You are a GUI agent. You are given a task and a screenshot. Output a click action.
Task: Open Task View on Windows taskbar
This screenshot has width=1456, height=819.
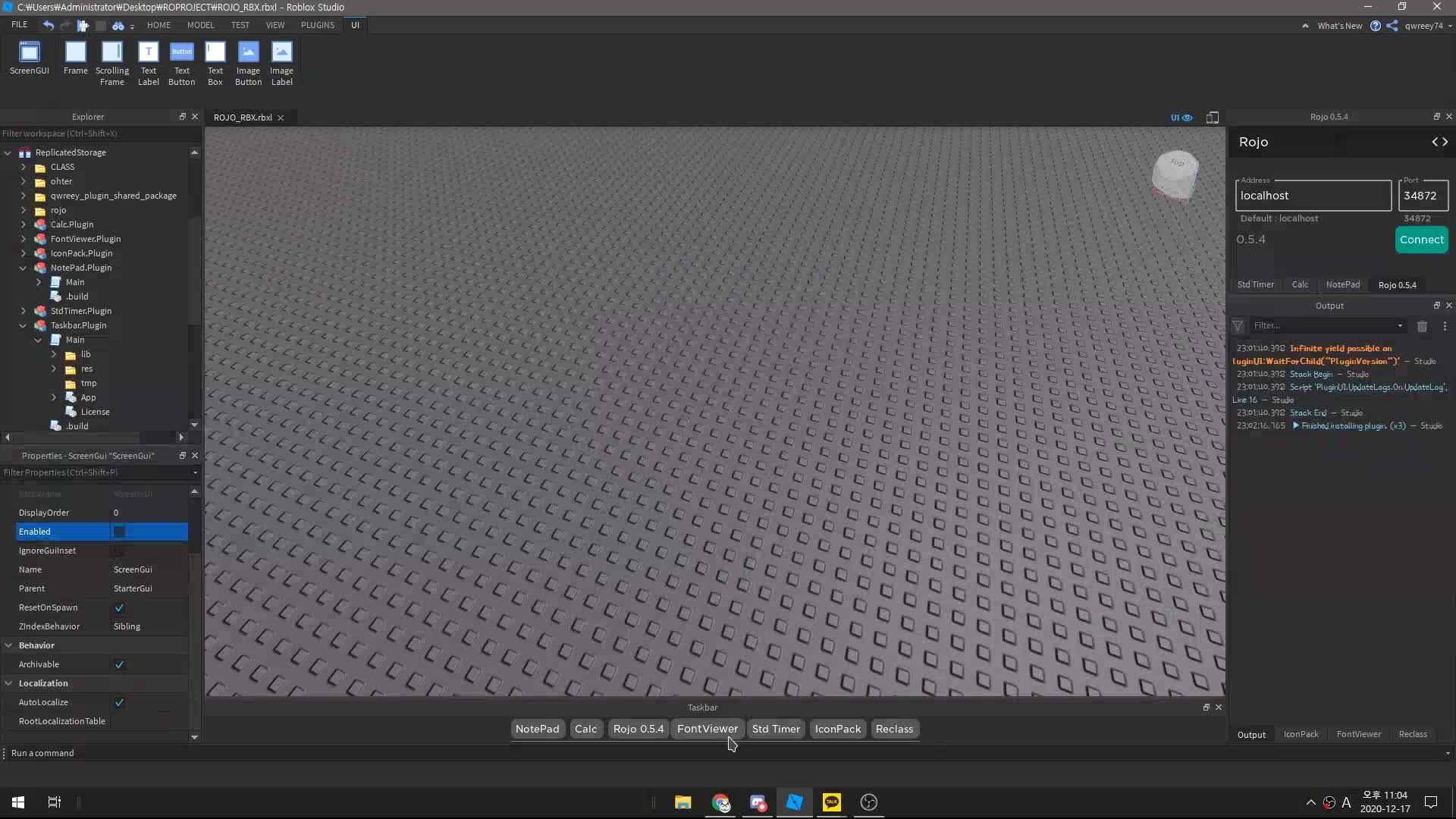pos(55,802)
